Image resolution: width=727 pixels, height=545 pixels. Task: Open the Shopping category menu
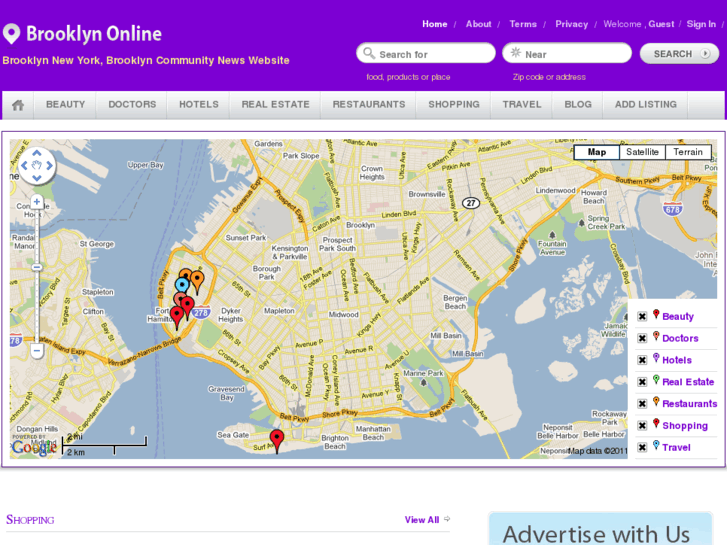click(x=454, y=105)
